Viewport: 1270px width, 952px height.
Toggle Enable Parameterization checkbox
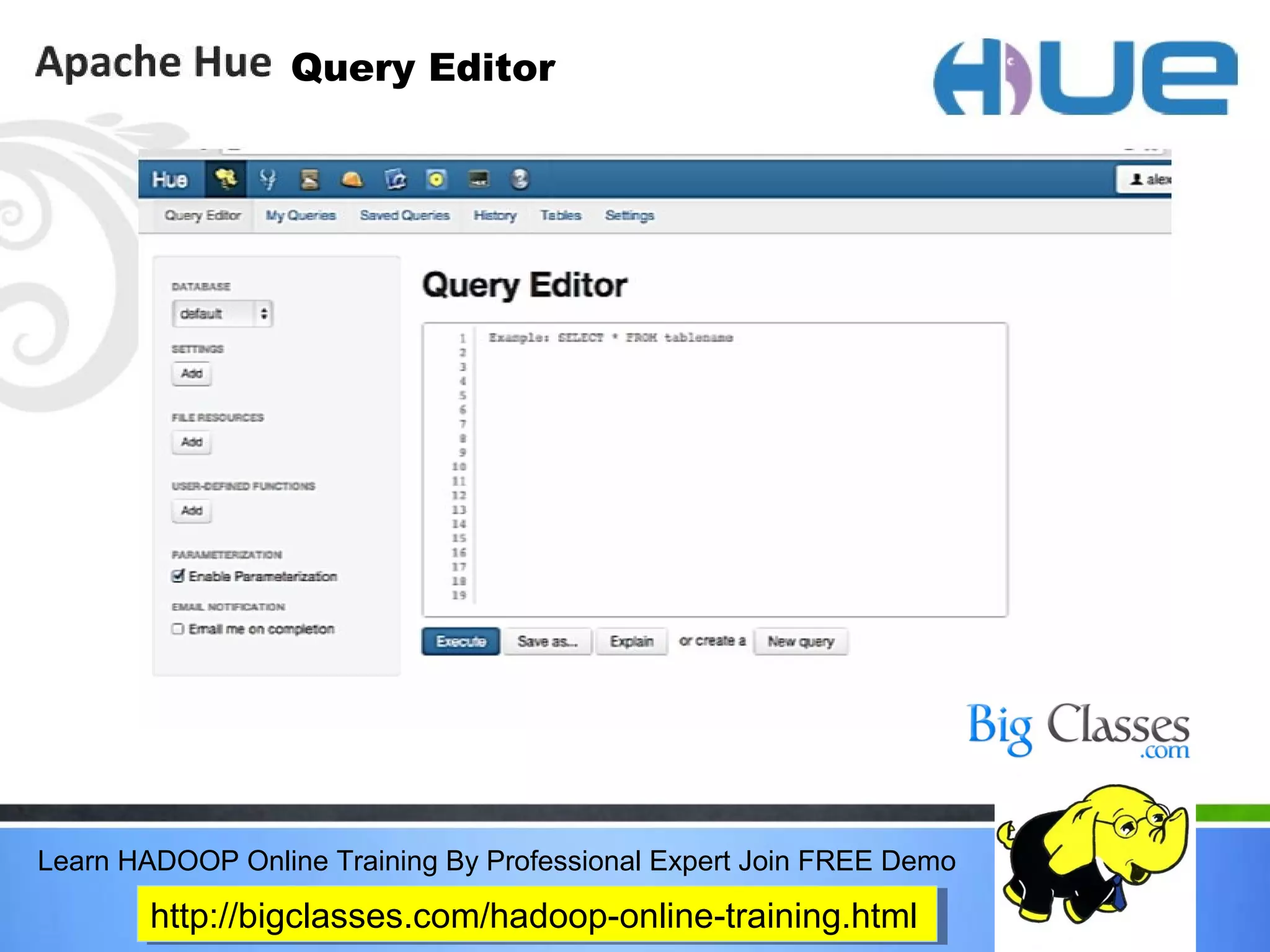178,576
